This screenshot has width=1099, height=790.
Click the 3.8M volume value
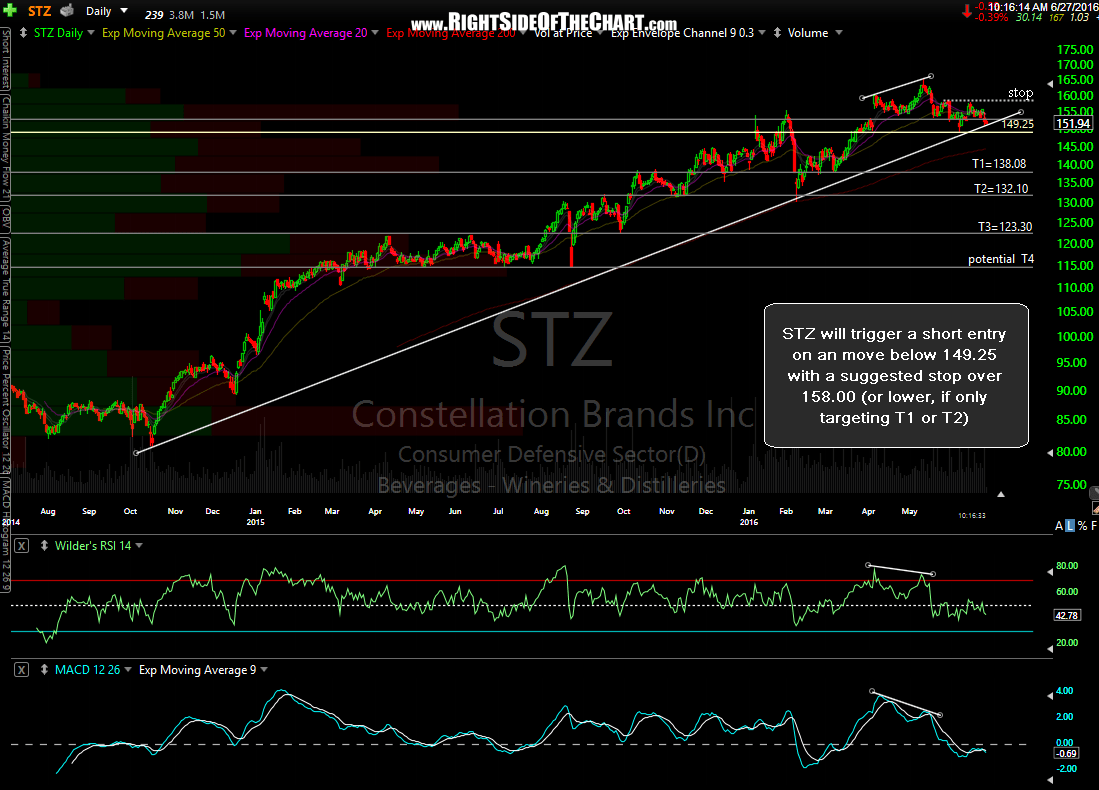(181, 15)
